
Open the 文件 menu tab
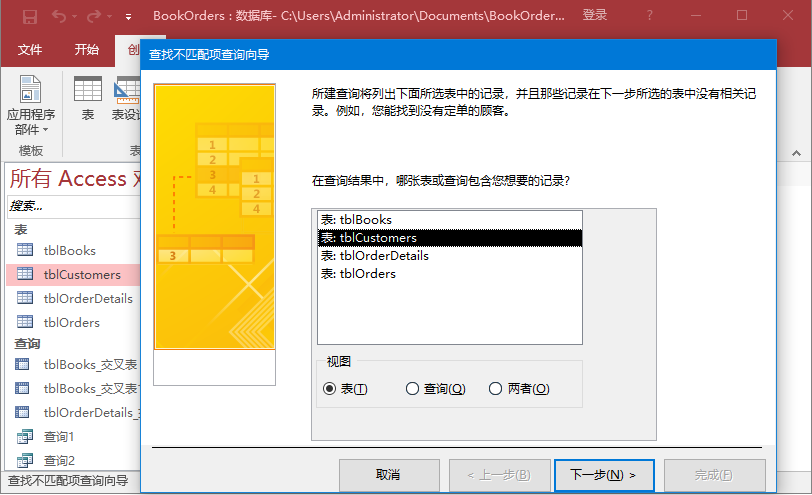click(x=30, y=49)
